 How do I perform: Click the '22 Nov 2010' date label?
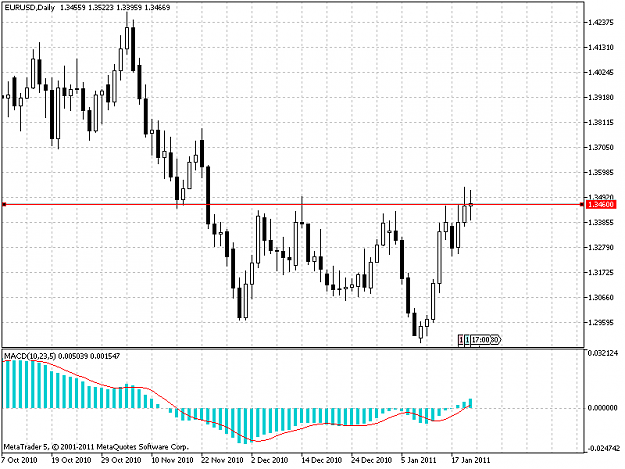point(222,460)
